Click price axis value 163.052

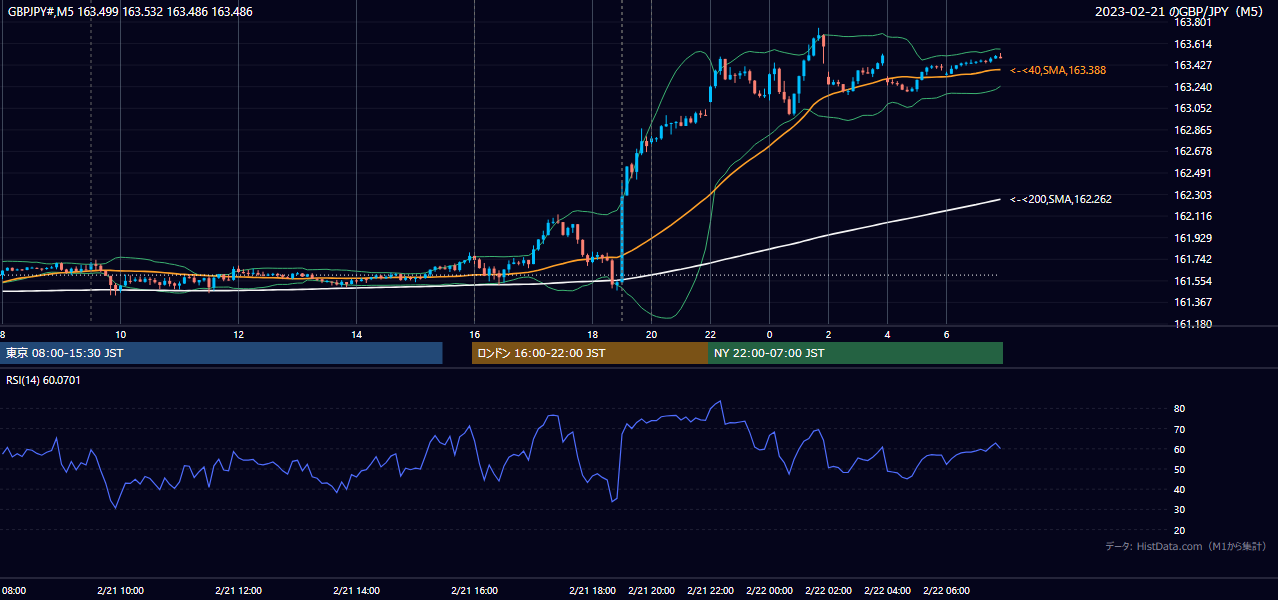click(x=1192, y=108)
